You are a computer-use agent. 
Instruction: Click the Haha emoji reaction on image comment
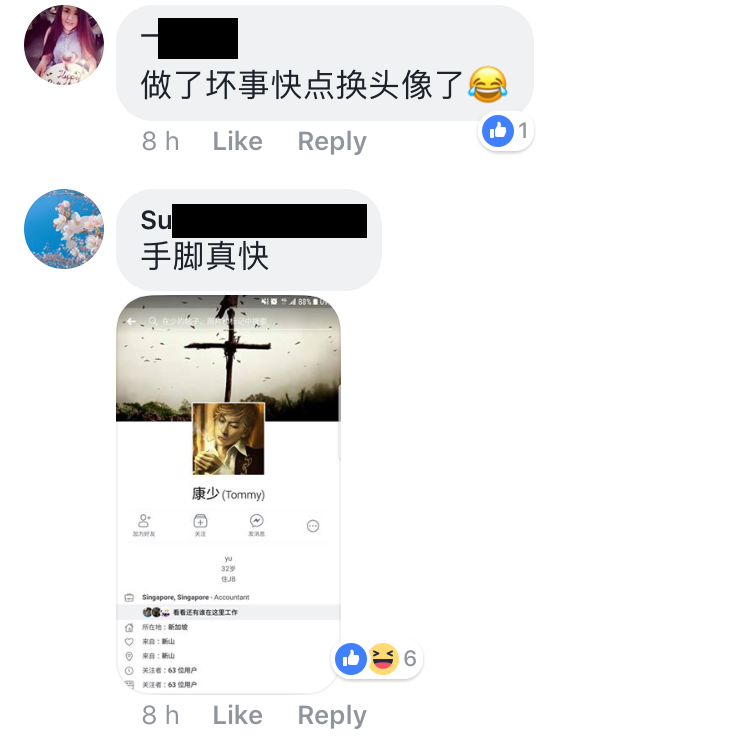(x=384, y=659)
